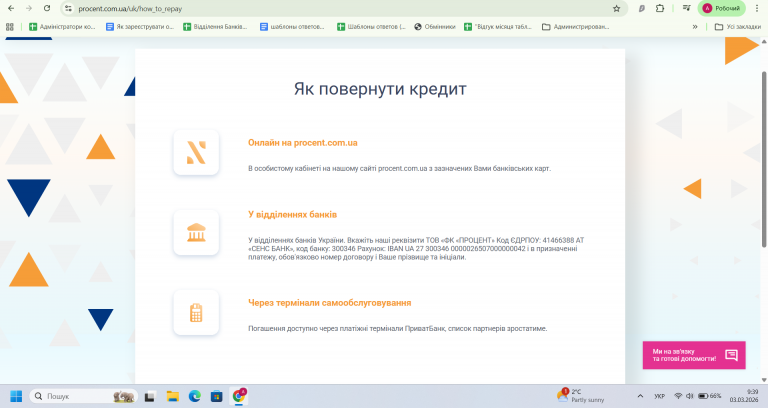Image resolution: width=768 pixels, height=408 pixels.
Task: Open the clock and date 03.03.2026
Action: 744,396
